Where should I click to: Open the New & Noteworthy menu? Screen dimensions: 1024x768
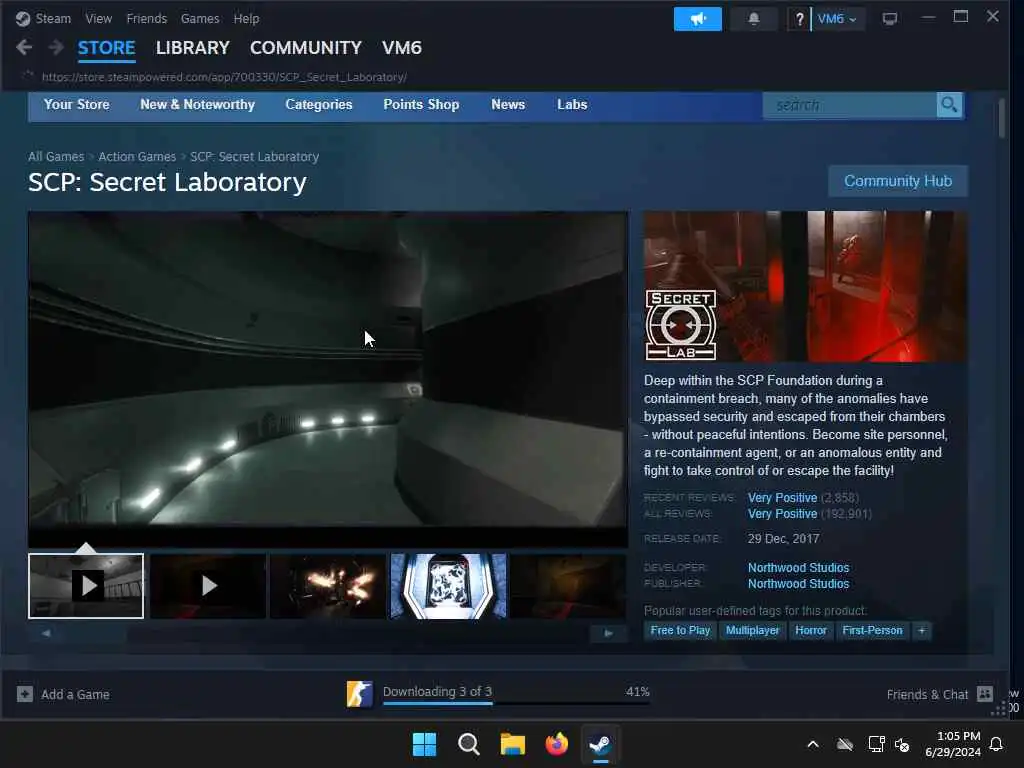(197, 104)
